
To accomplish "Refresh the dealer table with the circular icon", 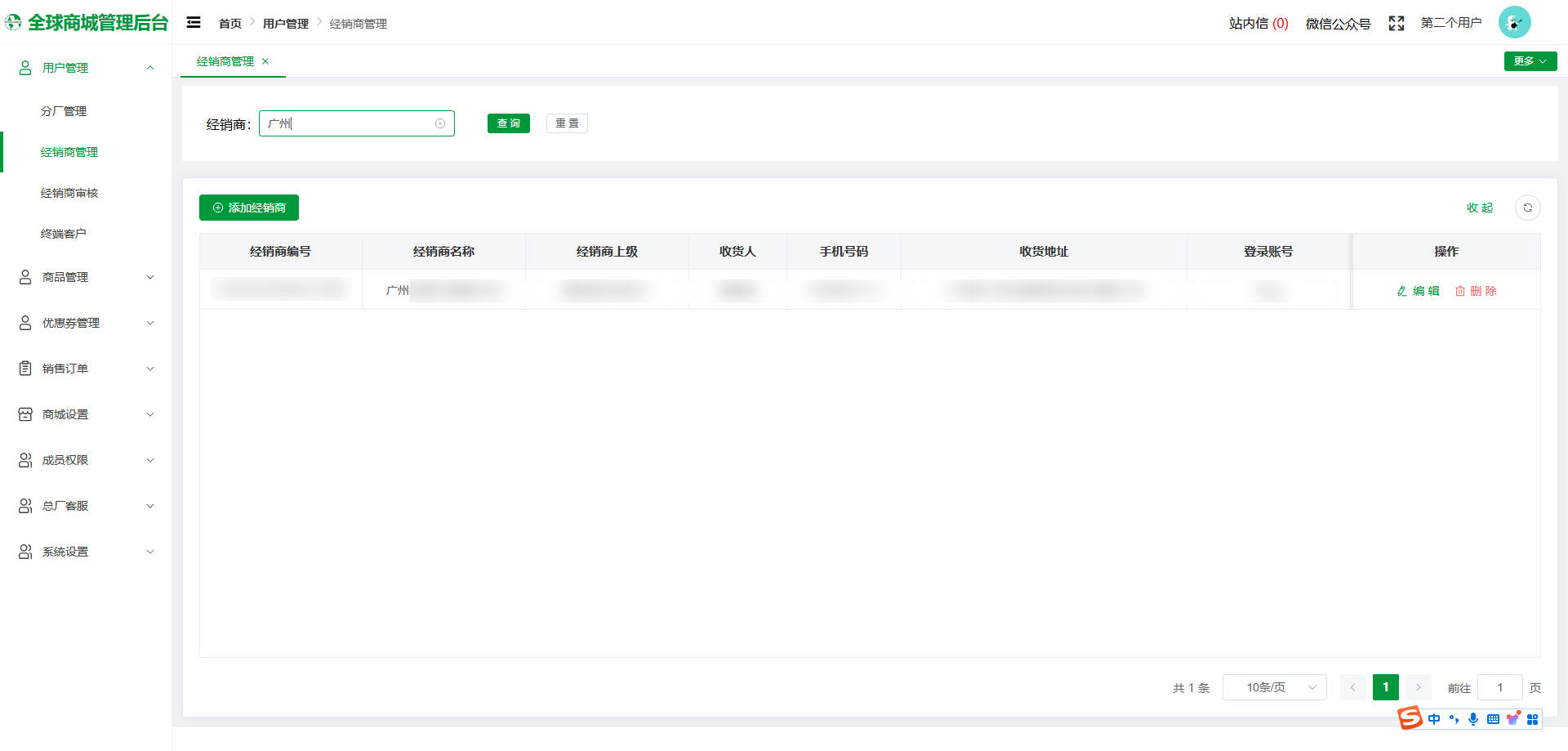I will pos(1527,208).
